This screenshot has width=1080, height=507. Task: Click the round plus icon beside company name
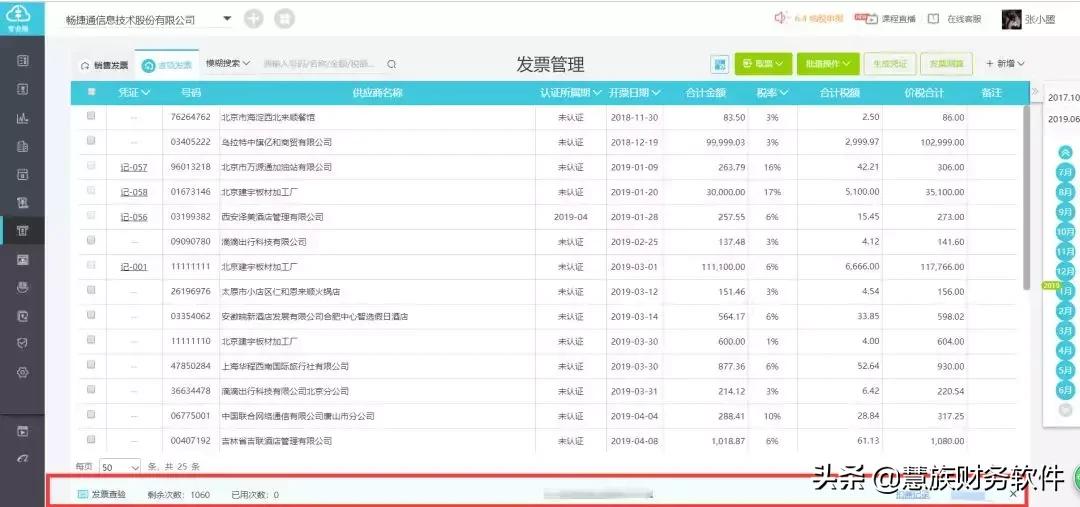pyautogui.click(x=253, y=19)
